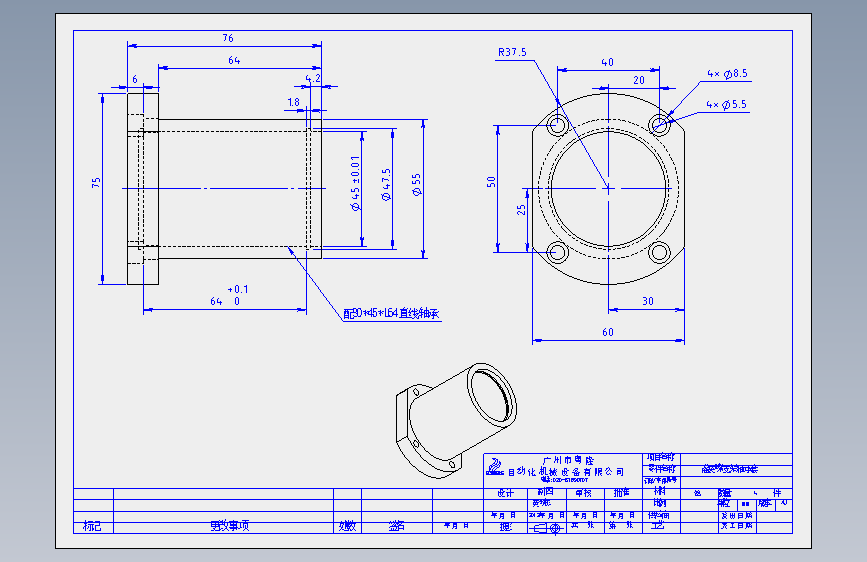Select the 4× Φ5.5 hole callout
The width and height of the screenshot is (867, 562).
click(x=726, y=105)
